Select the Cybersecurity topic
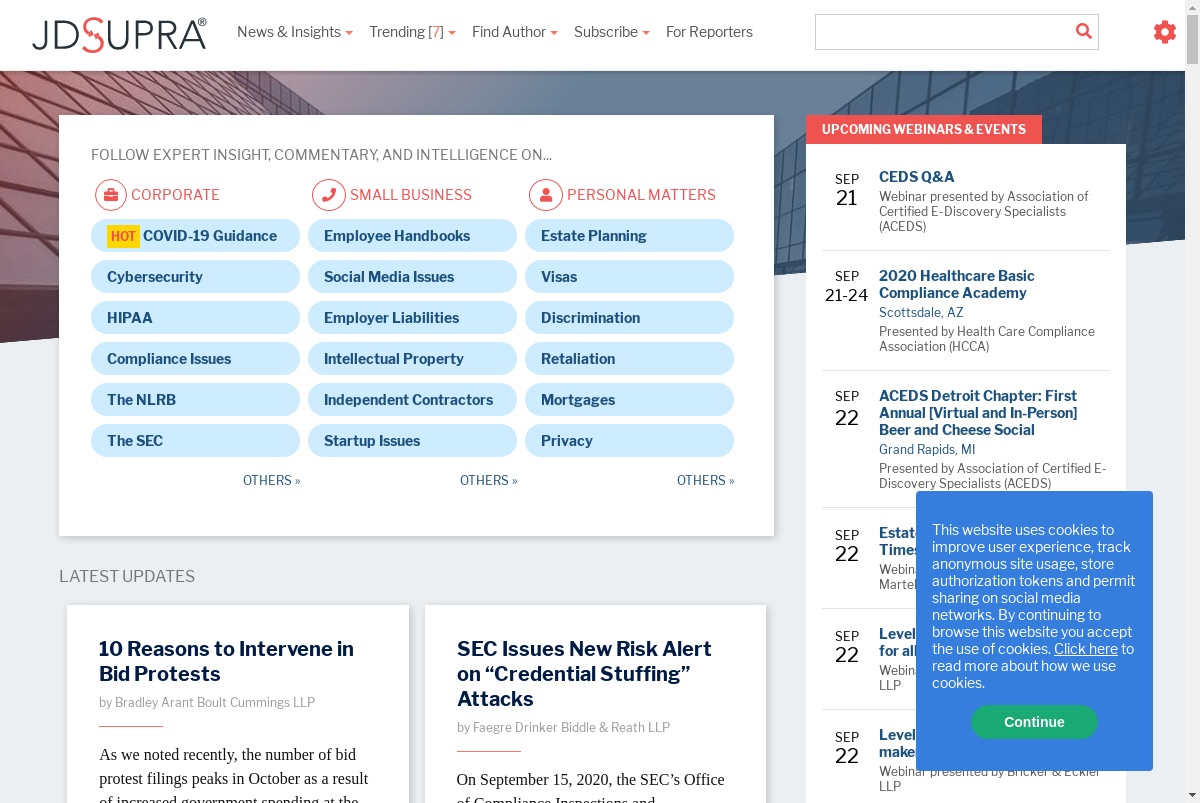Image resolution: width=1200 pixels, height=803 pixels. coord(195,277)
